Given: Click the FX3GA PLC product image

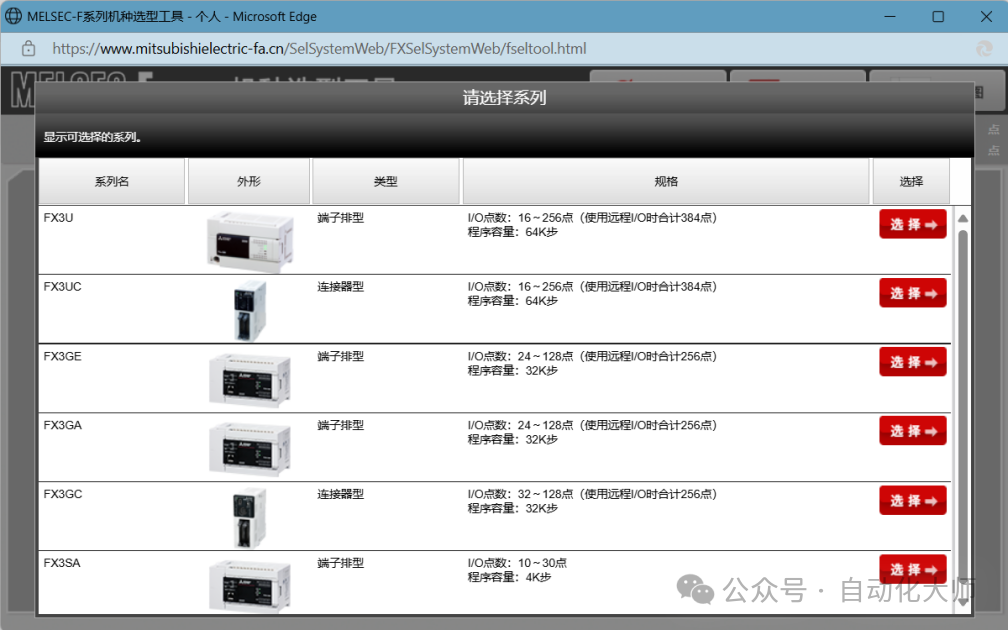Looking at the screenshot, I should 249,449.
